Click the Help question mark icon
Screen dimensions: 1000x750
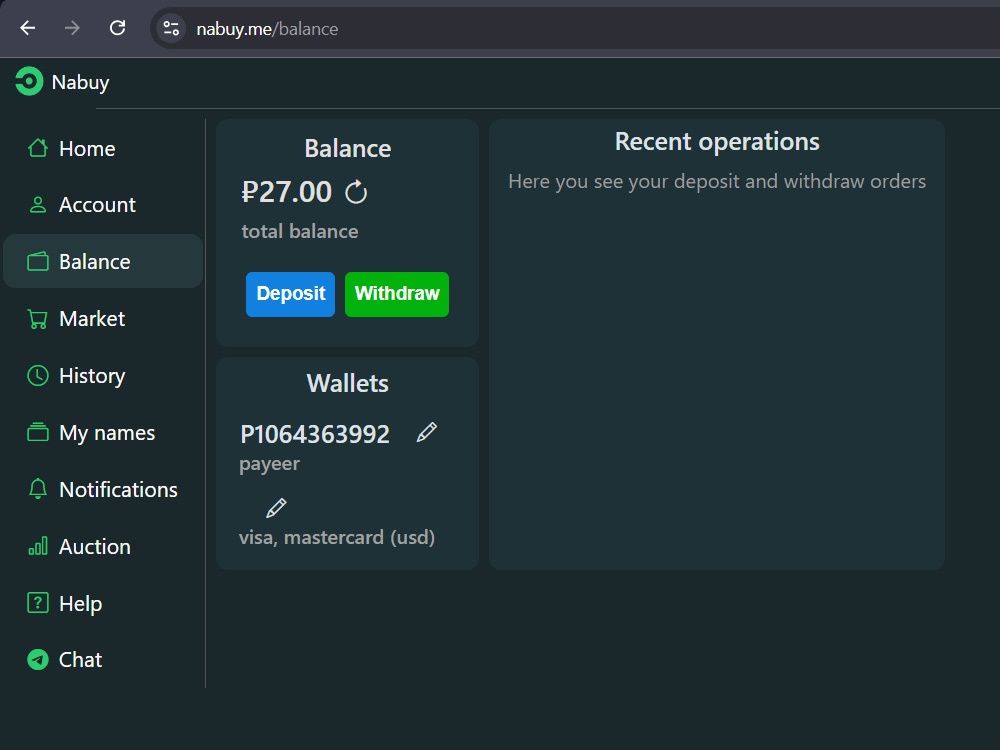point(38,603)
